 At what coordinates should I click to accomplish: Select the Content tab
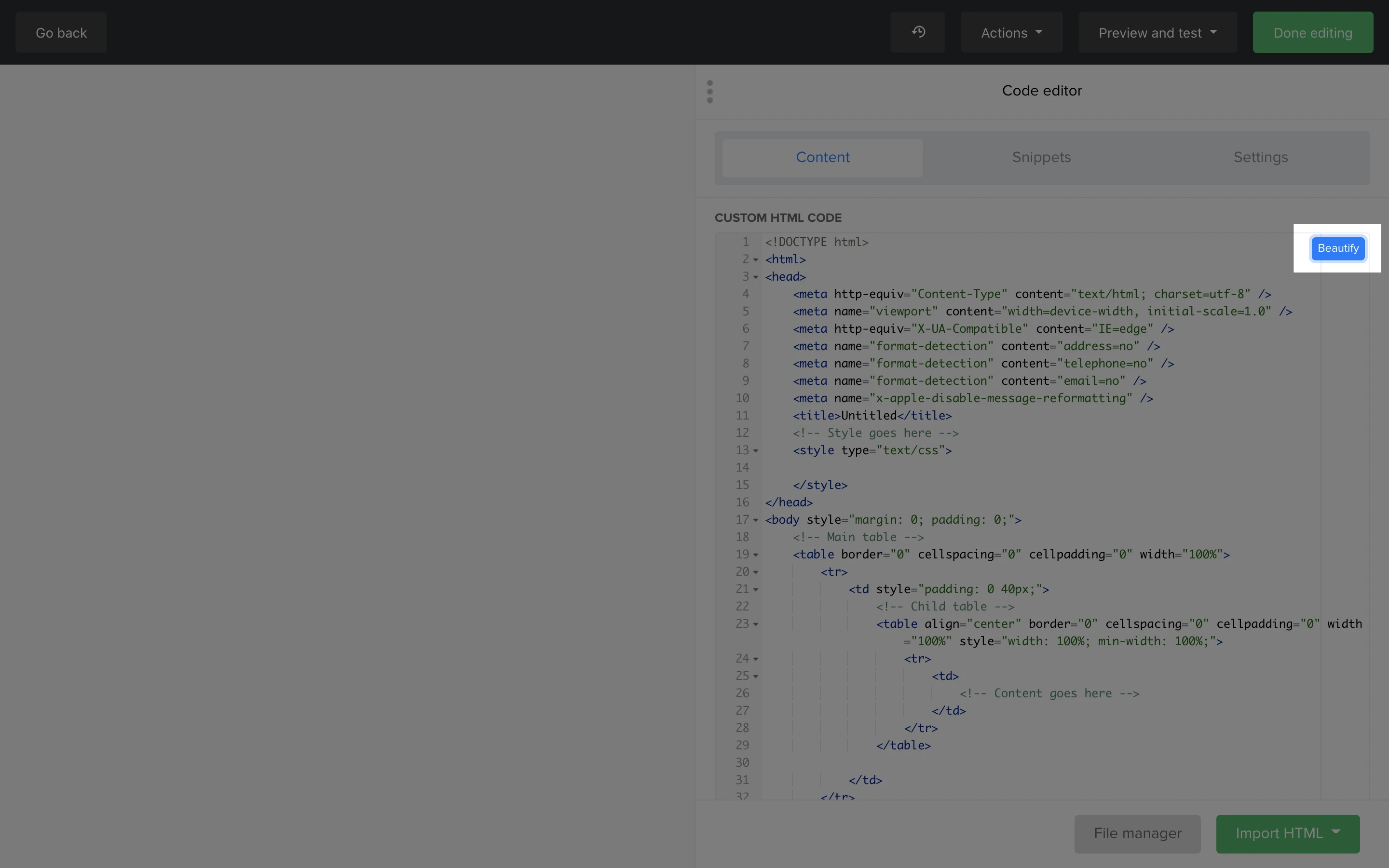pyautogui.click(x=822, y=157)
